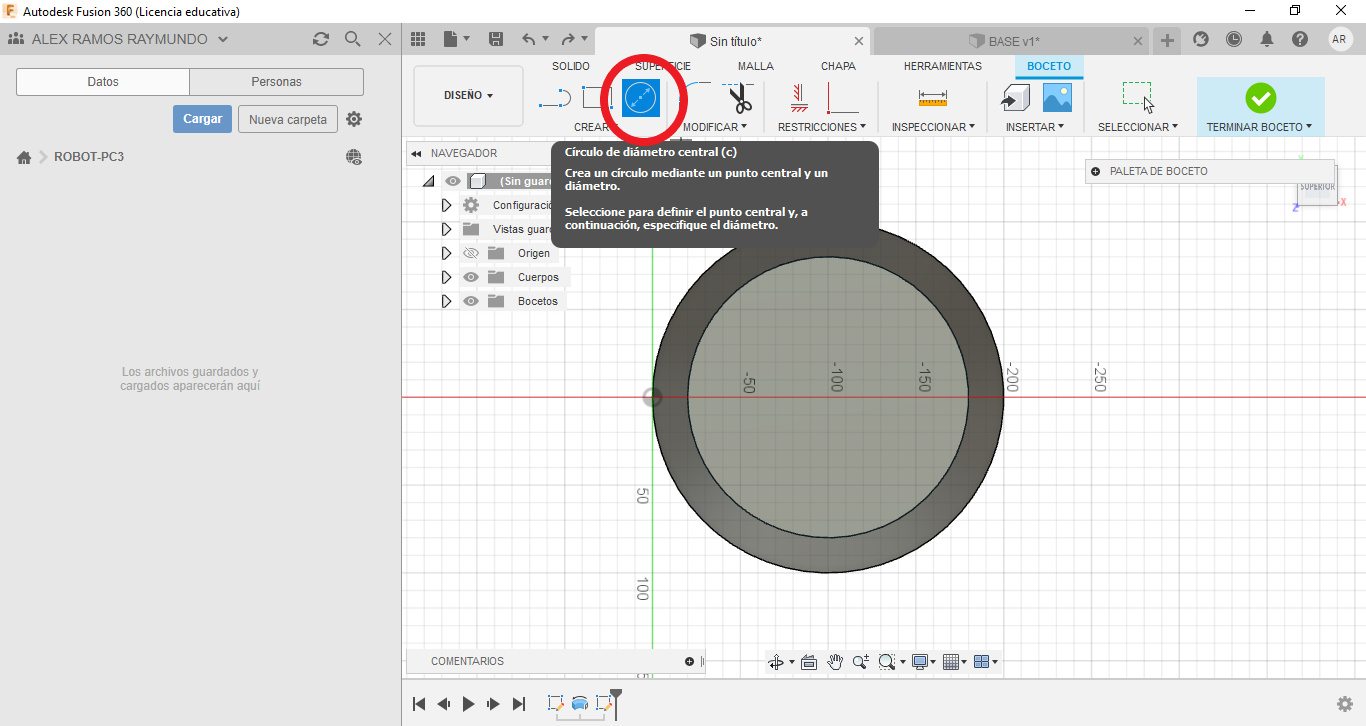Expand the Bocetos tree node
The width and height of the screenshot is (1366, 726).
click(446, 301)
